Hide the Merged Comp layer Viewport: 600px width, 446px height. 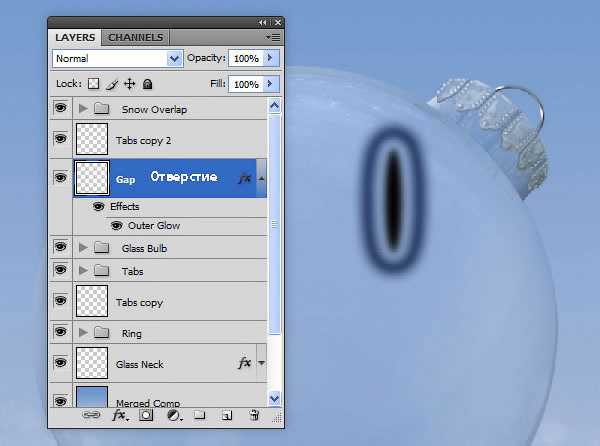pos(60,401)
